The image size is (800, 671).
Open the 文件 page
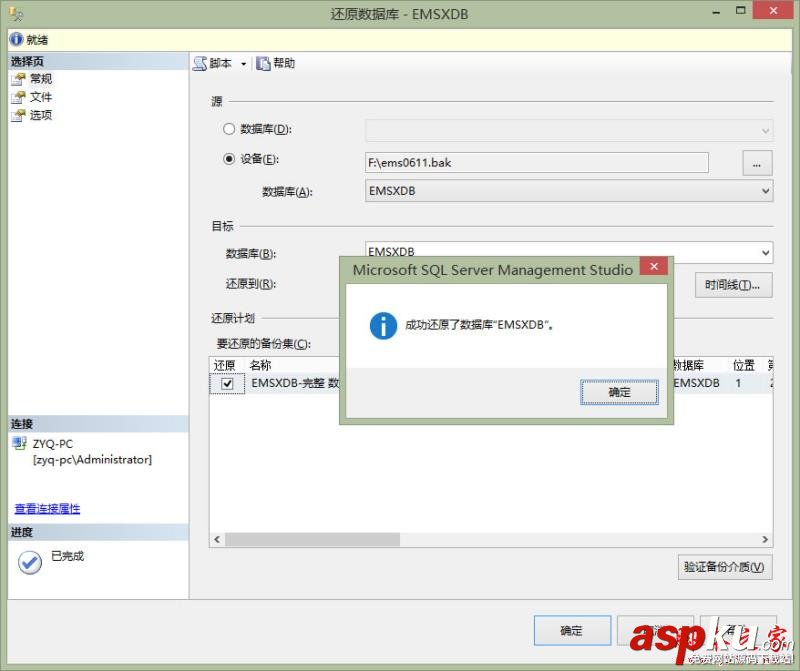click(x=41, y=96)
